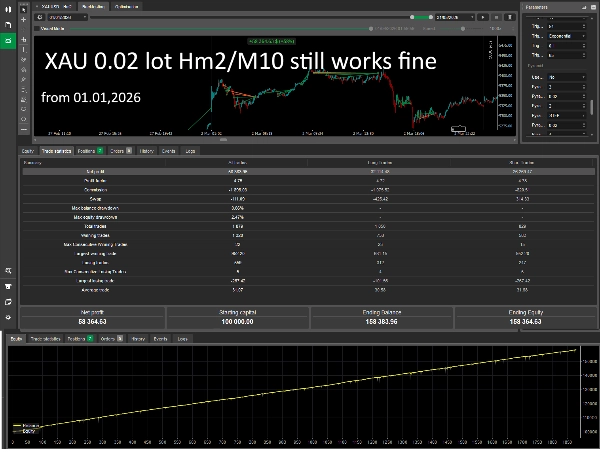Open Logs tab above the statistics table
Viewport: 600px width, 452px height.
[190, 151]
